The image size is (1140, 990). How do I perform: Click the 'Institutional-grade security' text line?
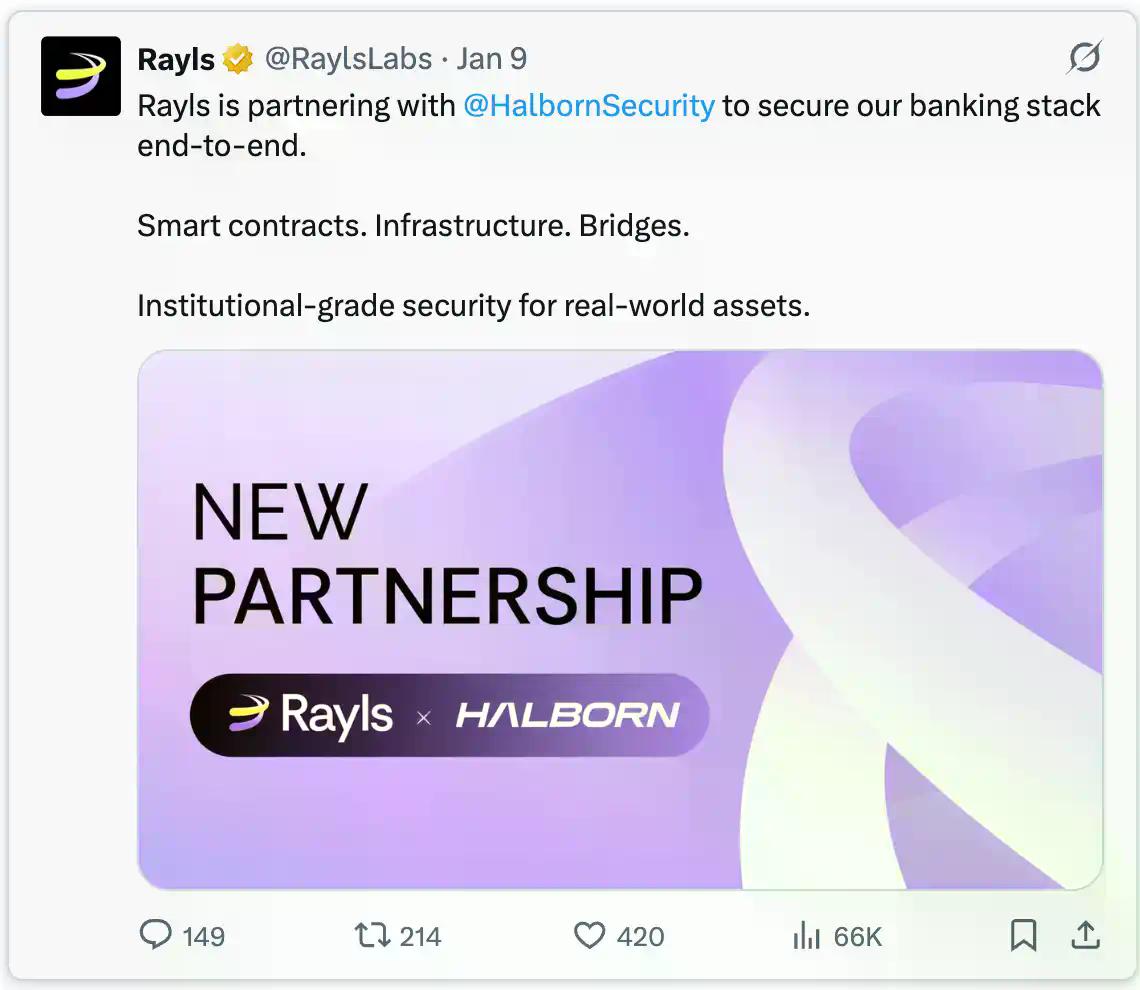[x=473, y=305]
